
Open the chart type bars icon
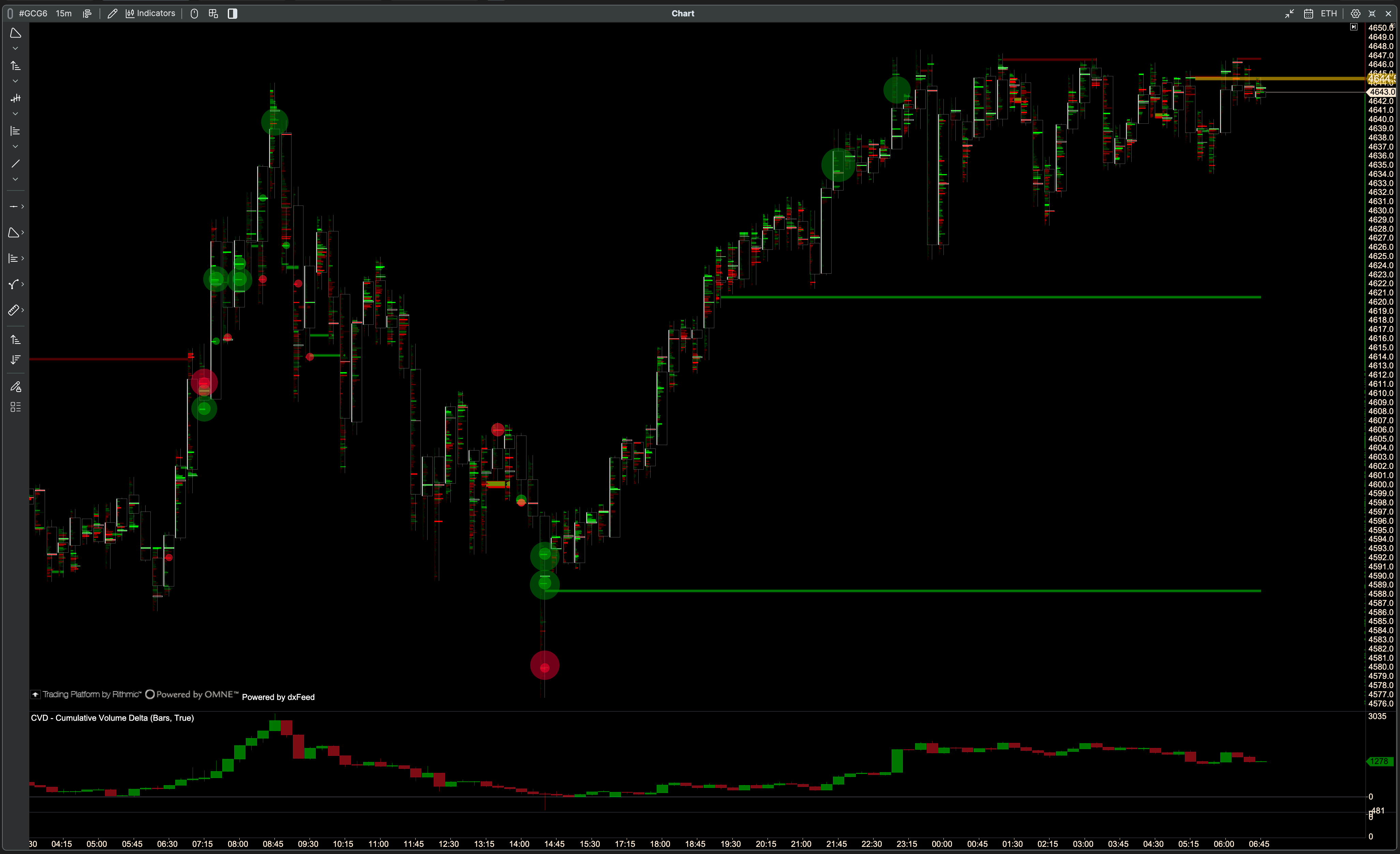tap(87, 14)
